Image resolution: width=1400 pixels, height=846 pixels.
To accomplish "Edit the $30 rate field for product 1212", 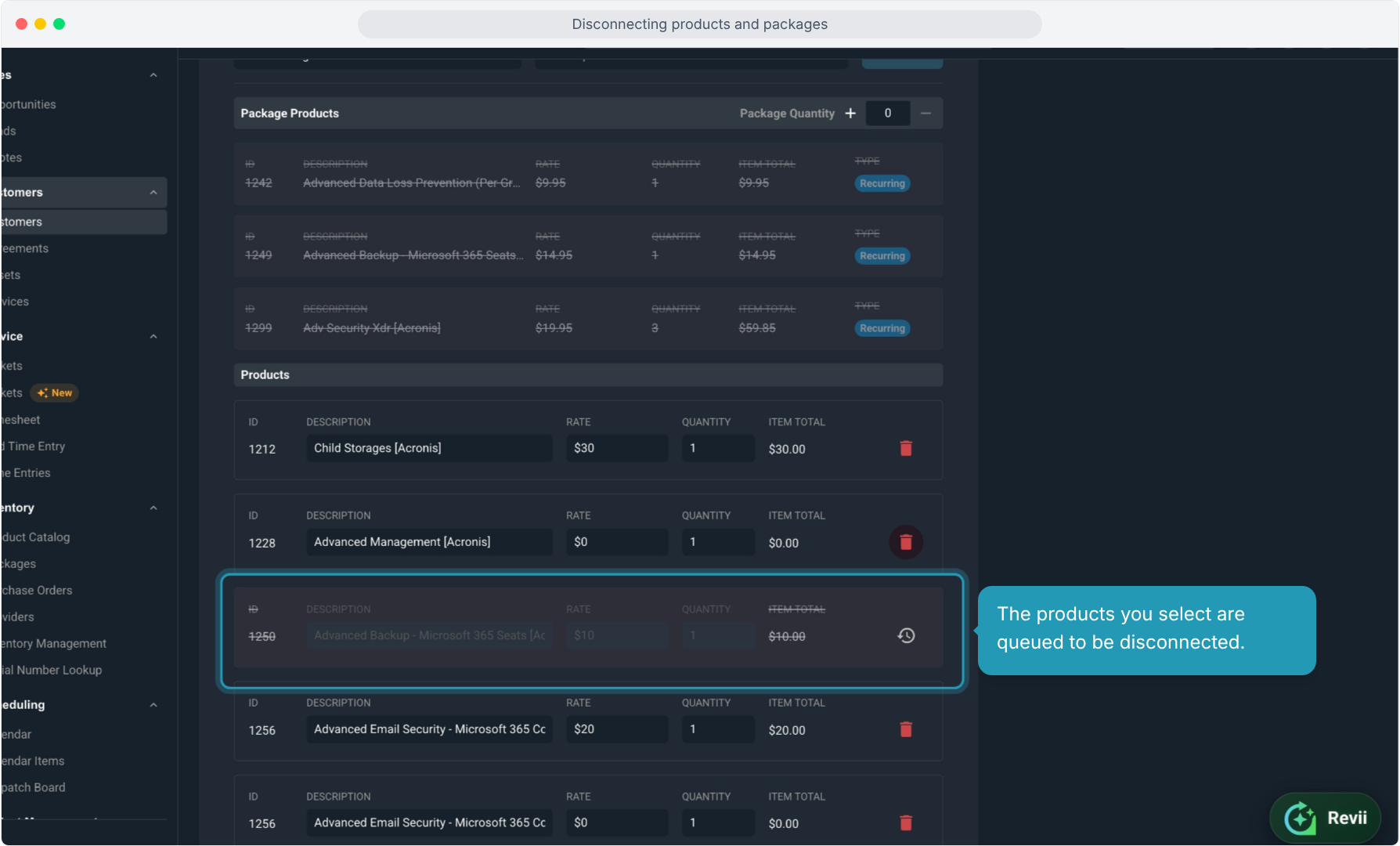I will tap(617, 448).
